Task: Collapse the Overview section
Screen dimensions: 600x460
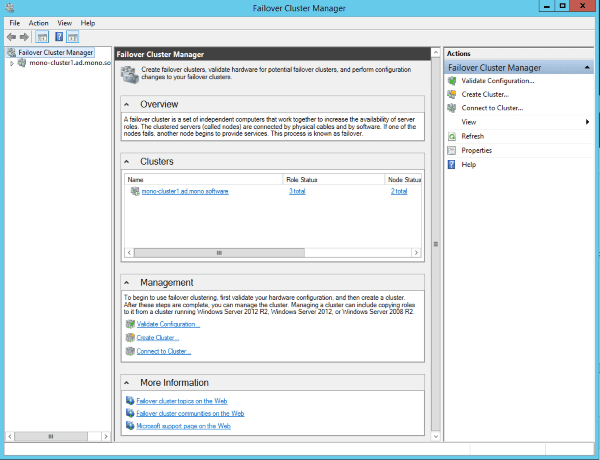Action: pyautogui.click(x=127, y=104)
